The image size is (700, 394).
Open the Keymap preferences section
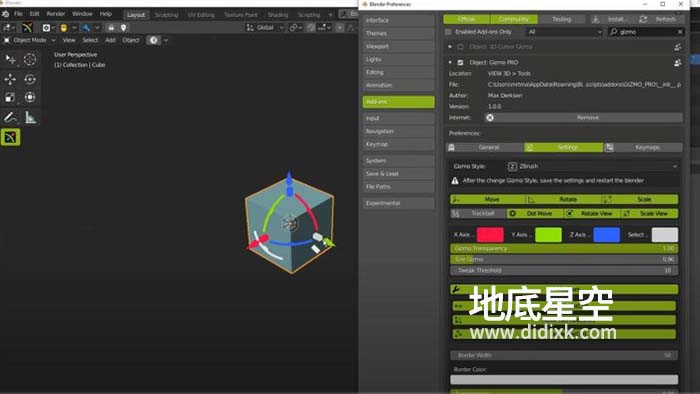398,144
